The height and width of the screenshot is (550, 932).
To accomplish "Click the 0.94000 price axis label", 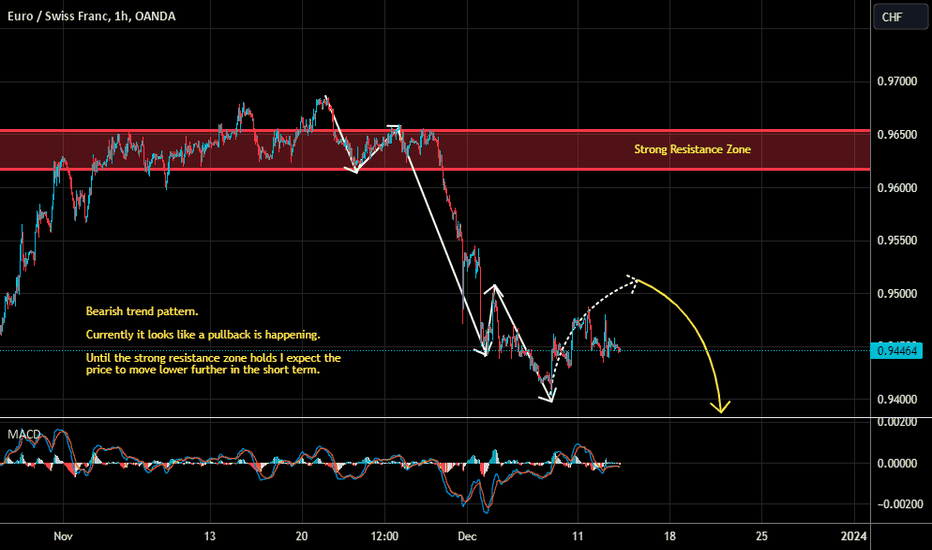I will [x=897, y=400].
